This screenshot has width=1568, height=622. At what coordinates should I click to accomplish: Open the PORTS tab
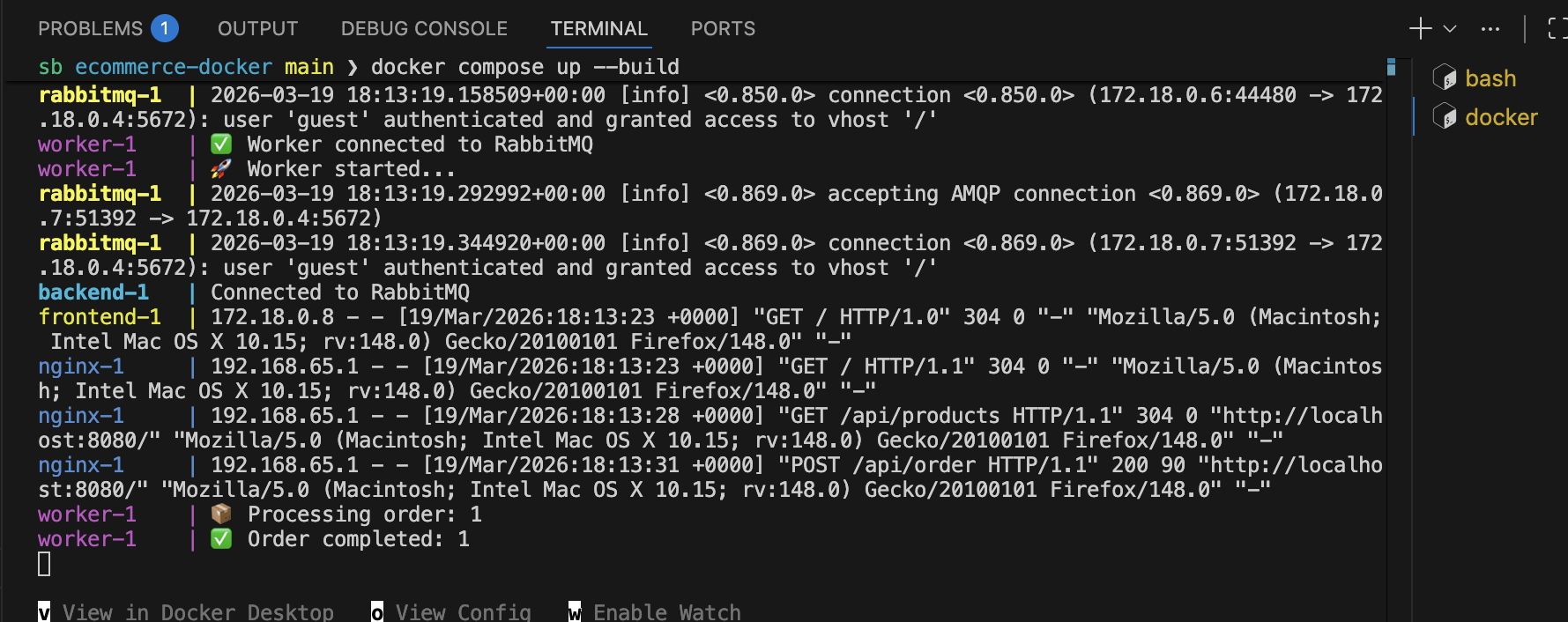(x=723, y=29)
